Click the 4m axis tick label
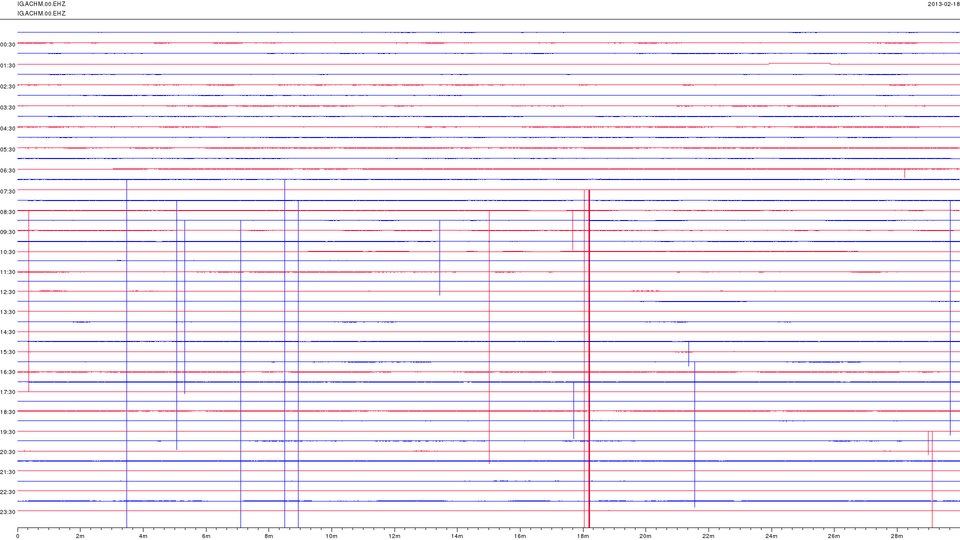 click(143, 536)
